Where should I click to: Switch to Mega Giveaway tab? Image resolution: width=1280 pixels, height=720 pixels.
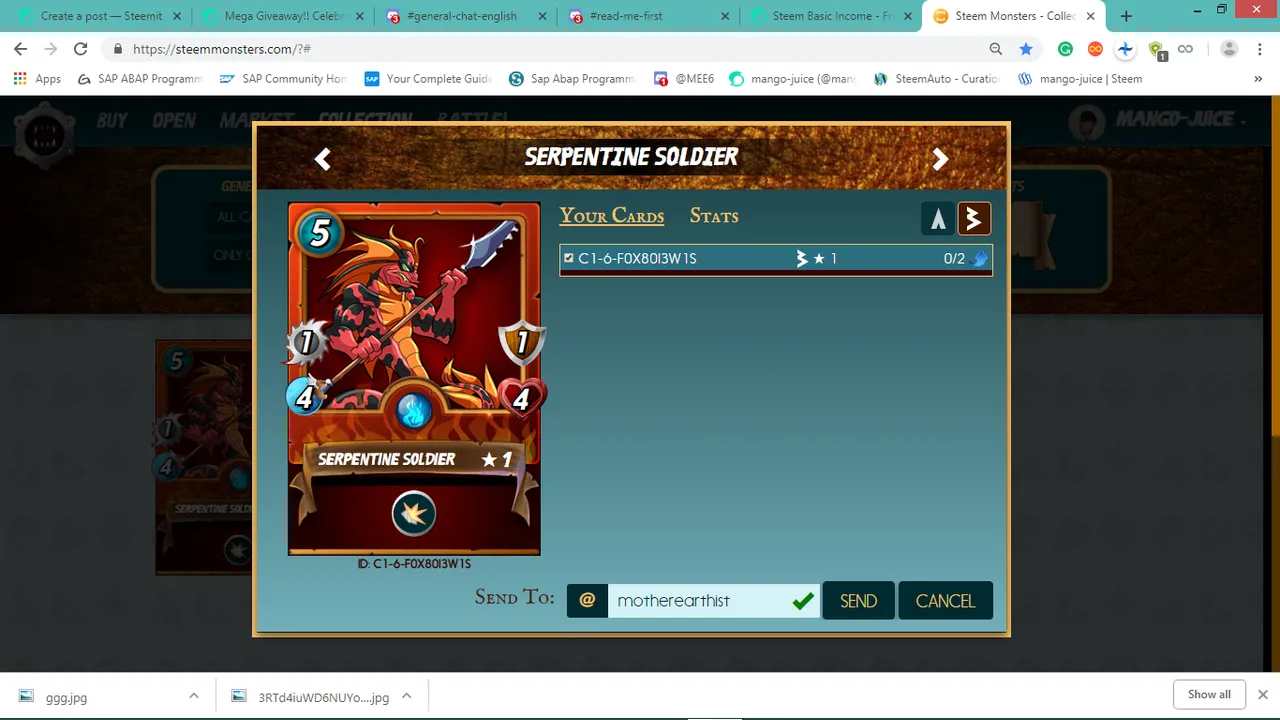(x=284, y=16)
